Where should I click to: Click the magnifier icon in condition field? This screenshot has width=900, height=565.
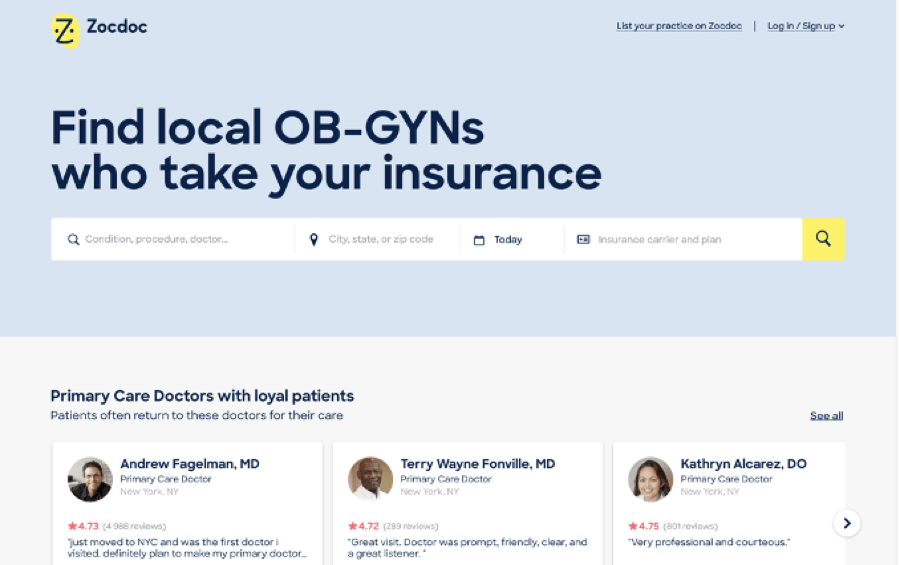(73, 240)
